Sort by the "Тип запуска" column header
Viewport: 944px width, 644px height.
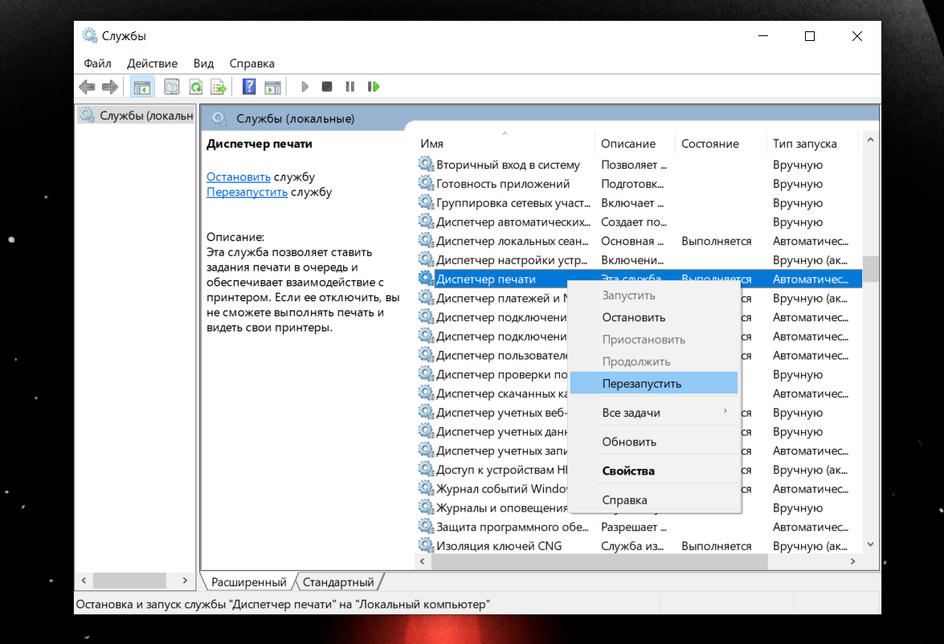812,143
